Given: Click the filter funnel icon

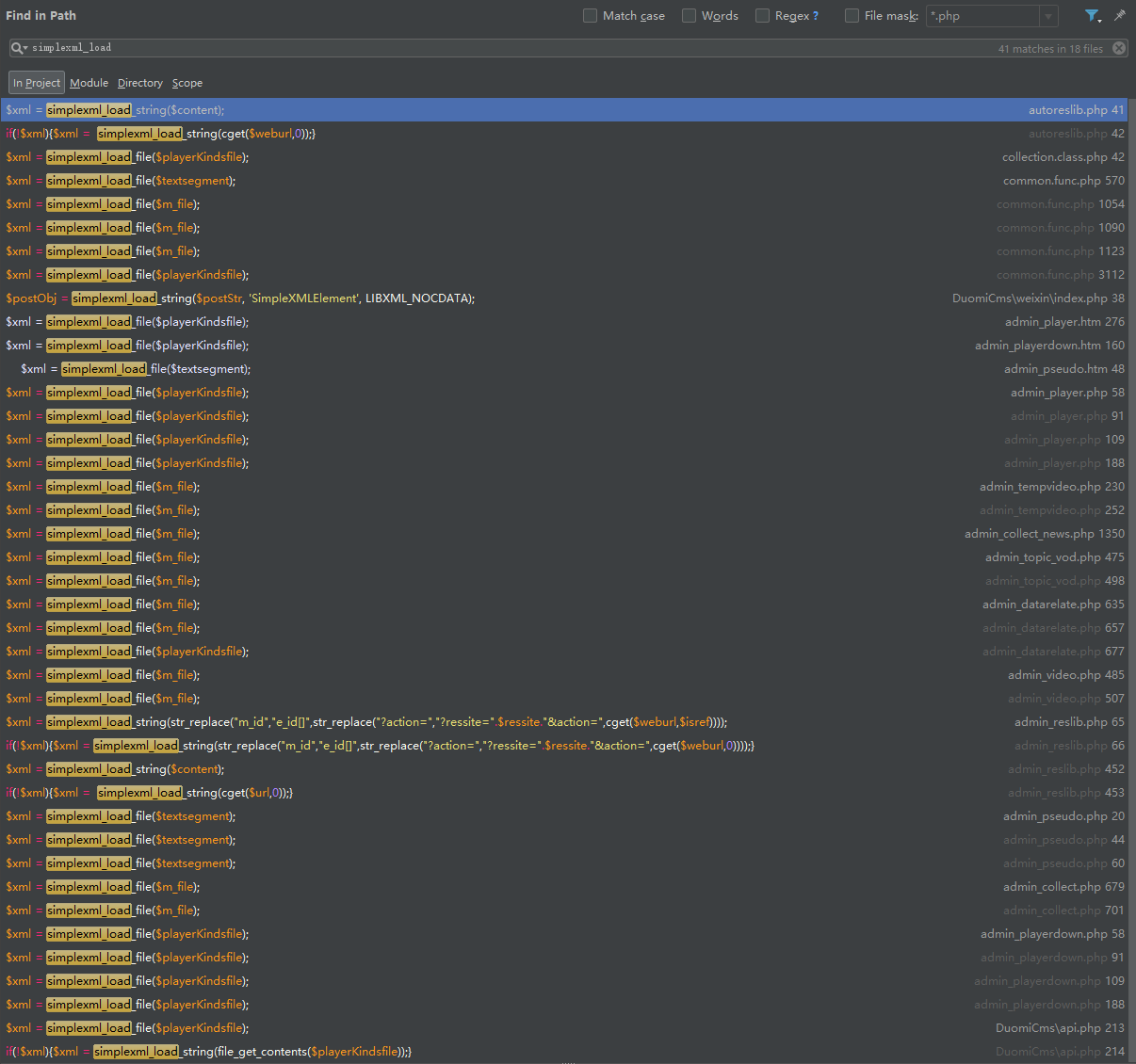Looking at the screenshot, I should (1092, 16).
